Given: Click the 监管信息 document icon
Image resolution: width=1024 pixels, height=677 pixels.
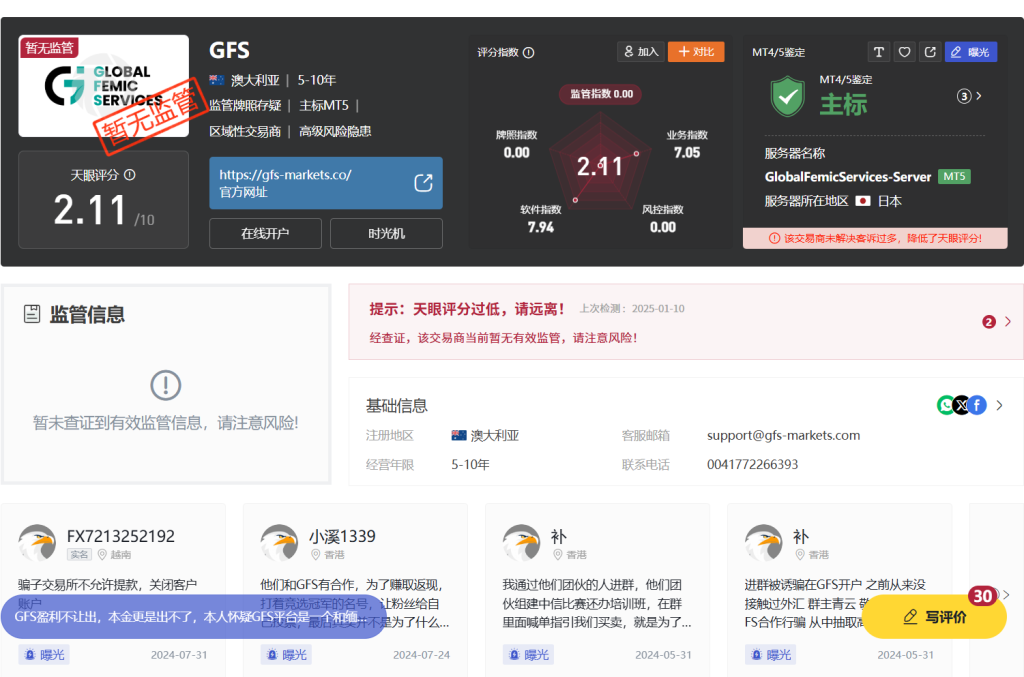Looking at the screenshot, I should [x=32, y=314].
